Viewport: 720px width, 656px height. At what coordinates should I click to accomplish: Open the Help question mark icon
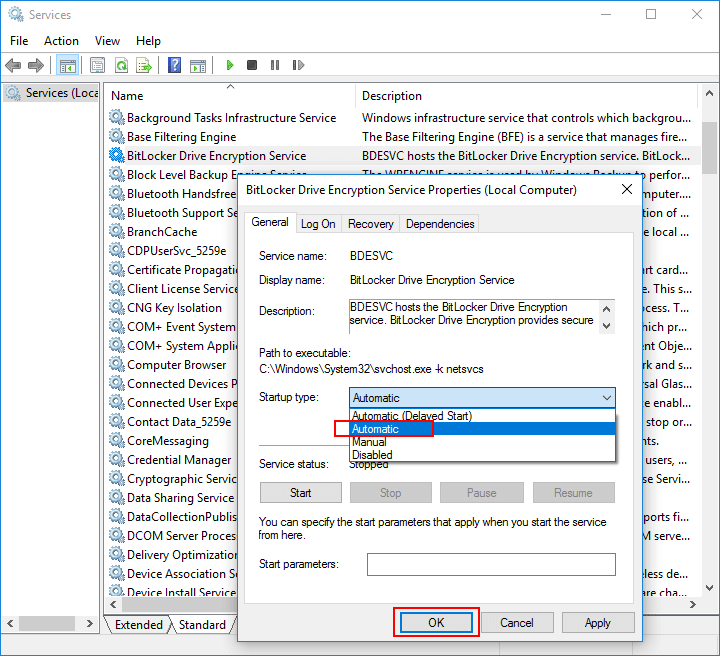(x=174, y=65)
